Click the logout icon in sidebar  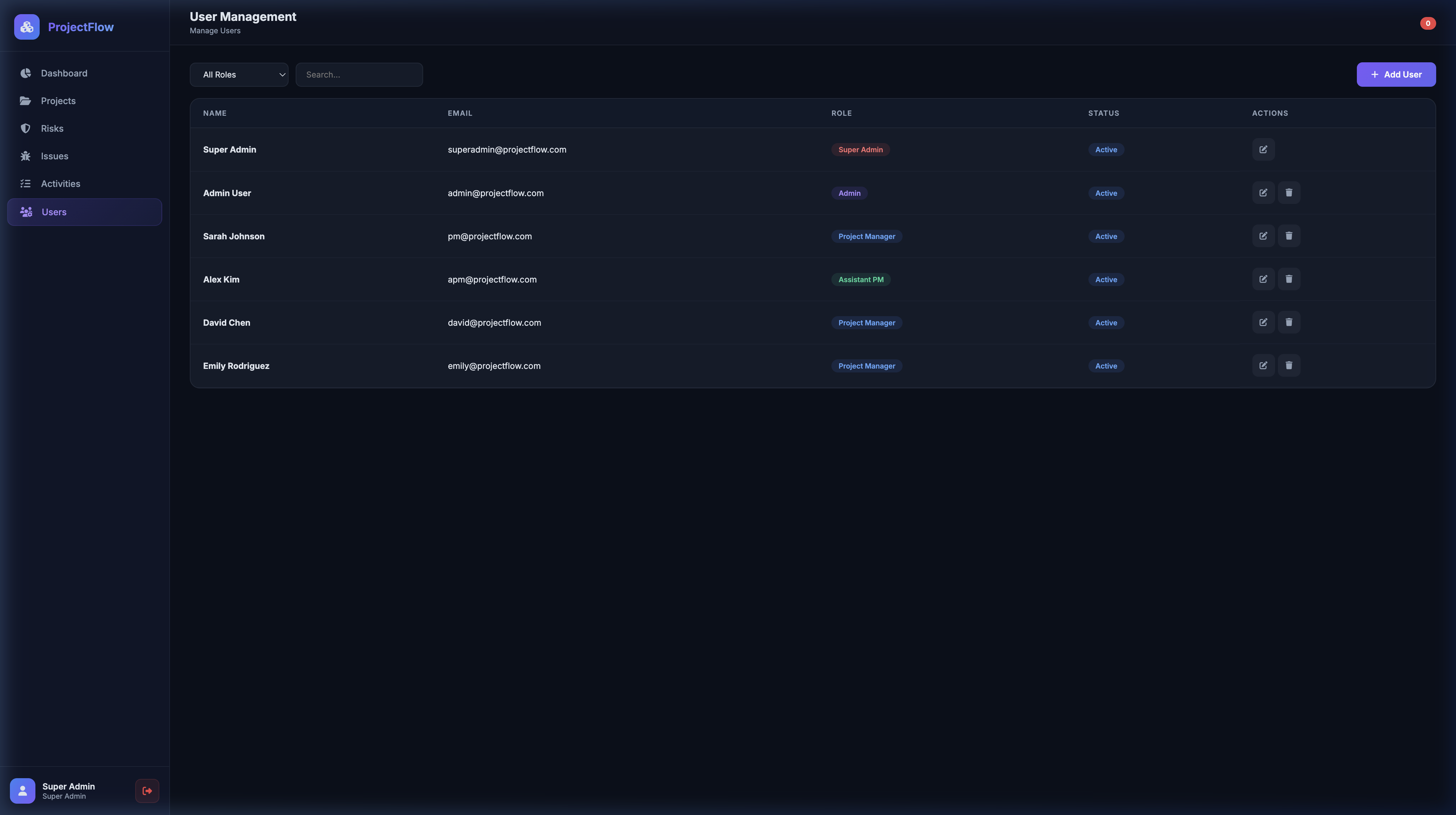point(147,791)
